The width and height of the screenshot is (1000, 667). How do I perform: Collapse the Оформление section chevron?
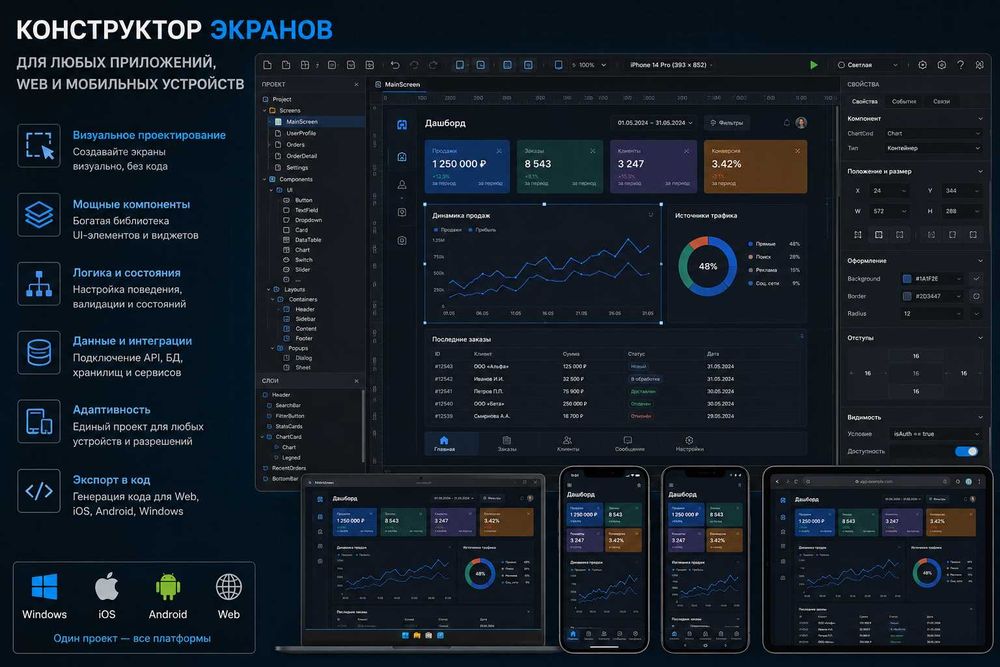point(980,261)
